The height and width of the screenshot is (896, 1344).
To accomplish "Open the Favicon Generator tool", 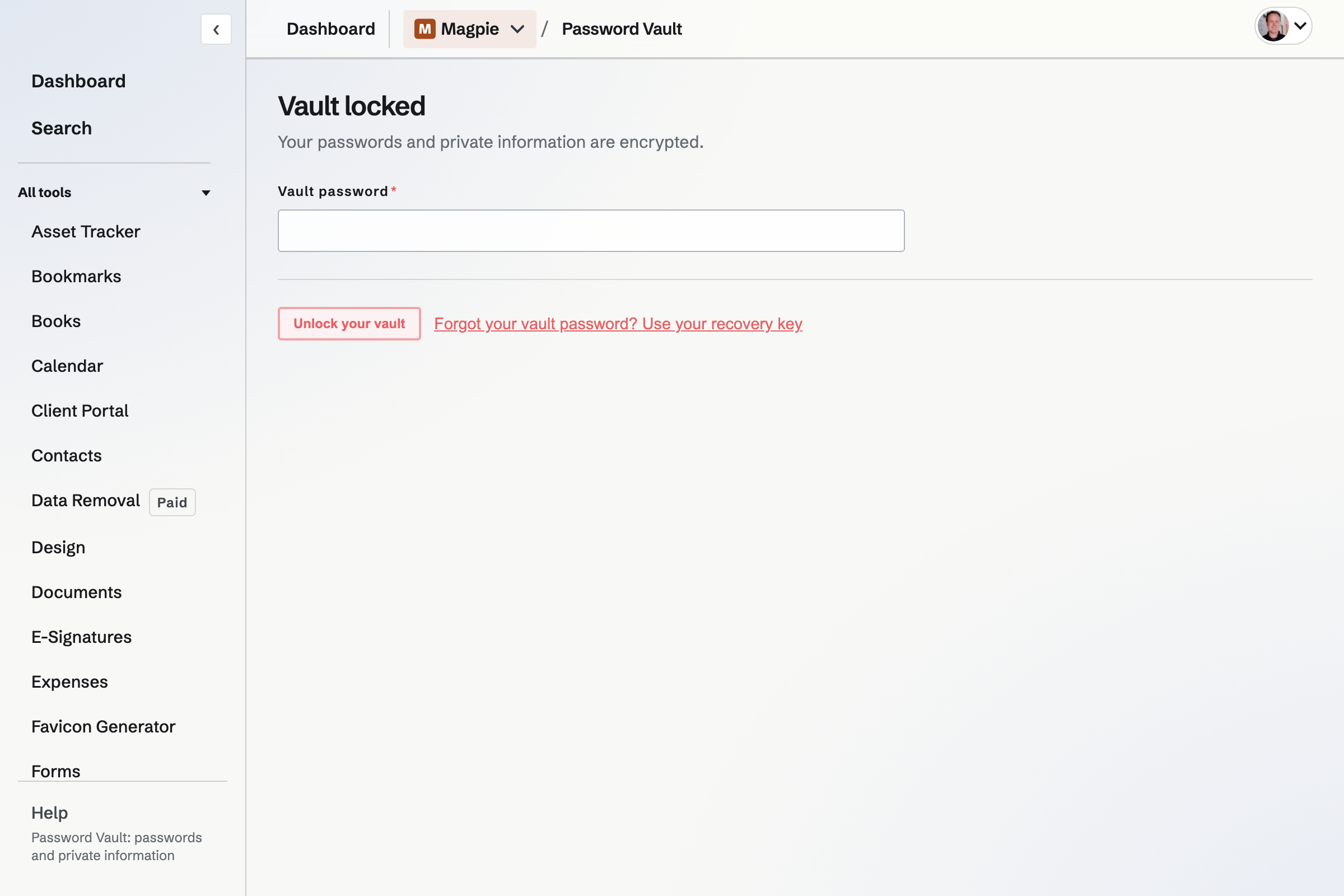I will coord(103,727).
